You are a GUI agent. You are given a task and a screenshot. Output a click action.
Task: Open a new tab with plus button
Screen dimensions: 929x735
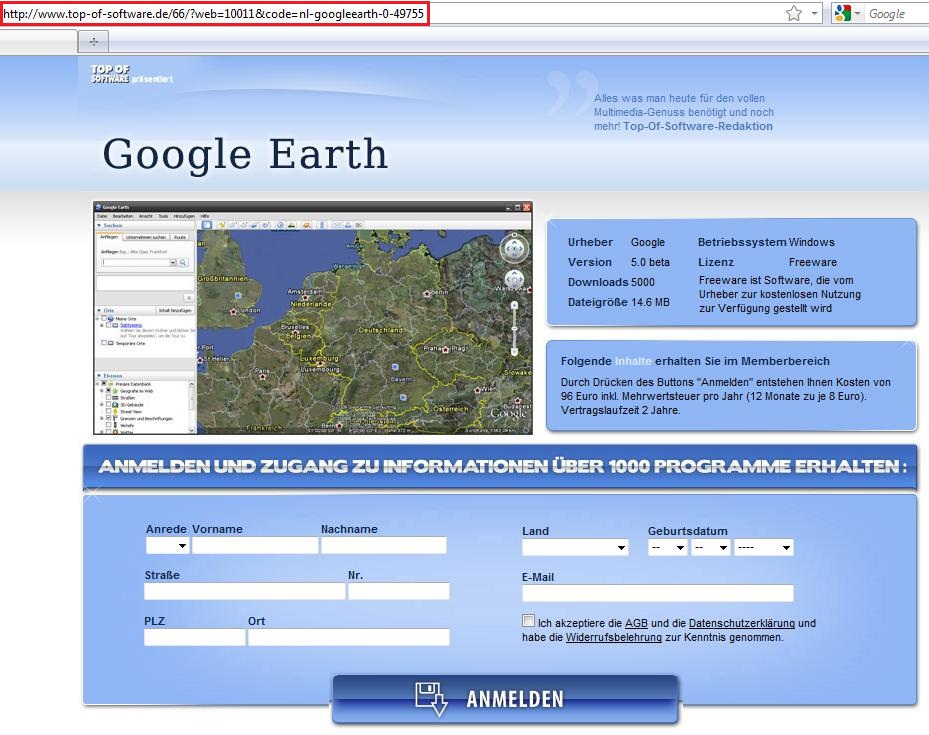94,41
